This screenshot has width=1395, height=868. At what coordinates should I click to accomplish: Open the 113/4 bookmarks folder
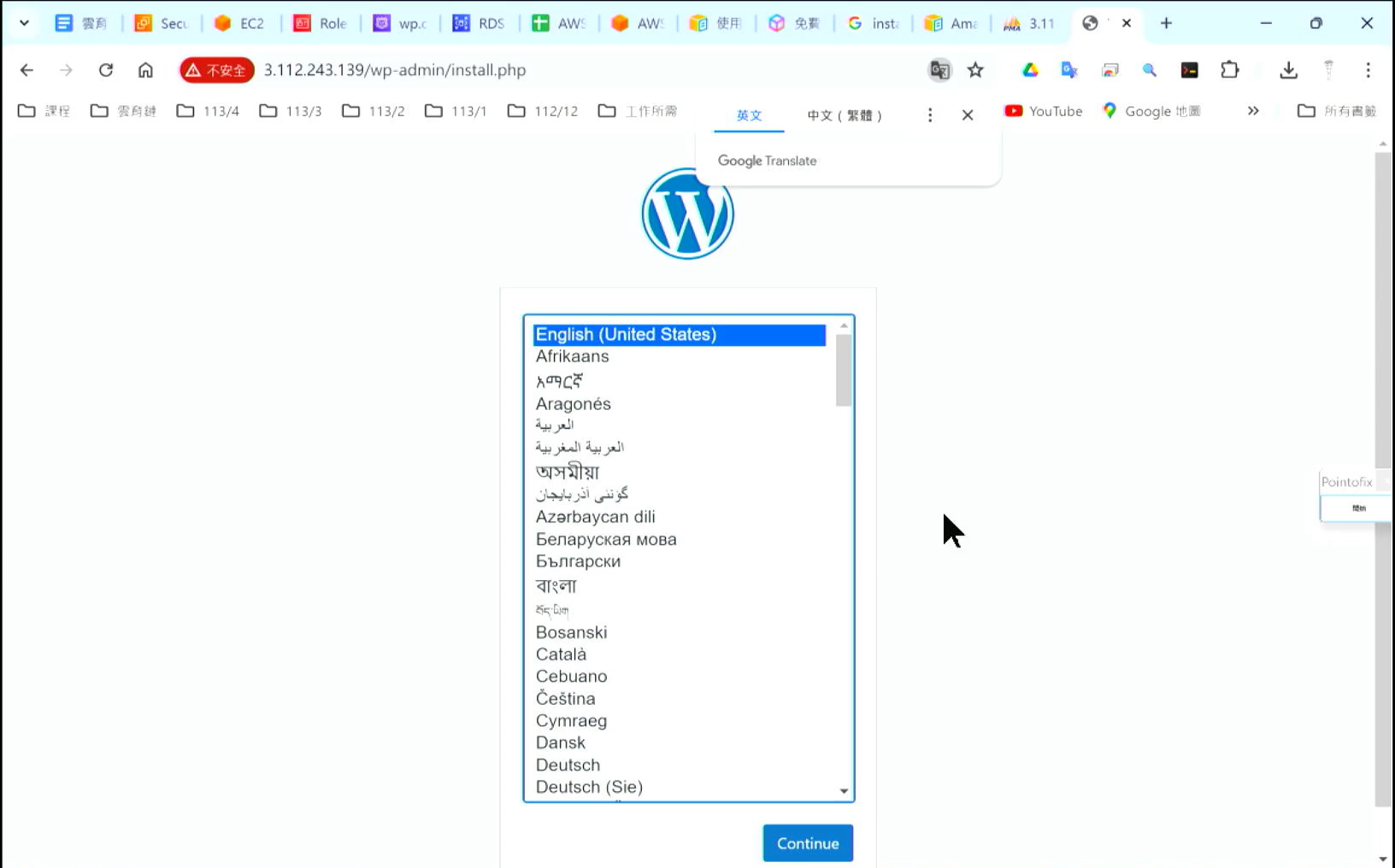pos(208,111)
